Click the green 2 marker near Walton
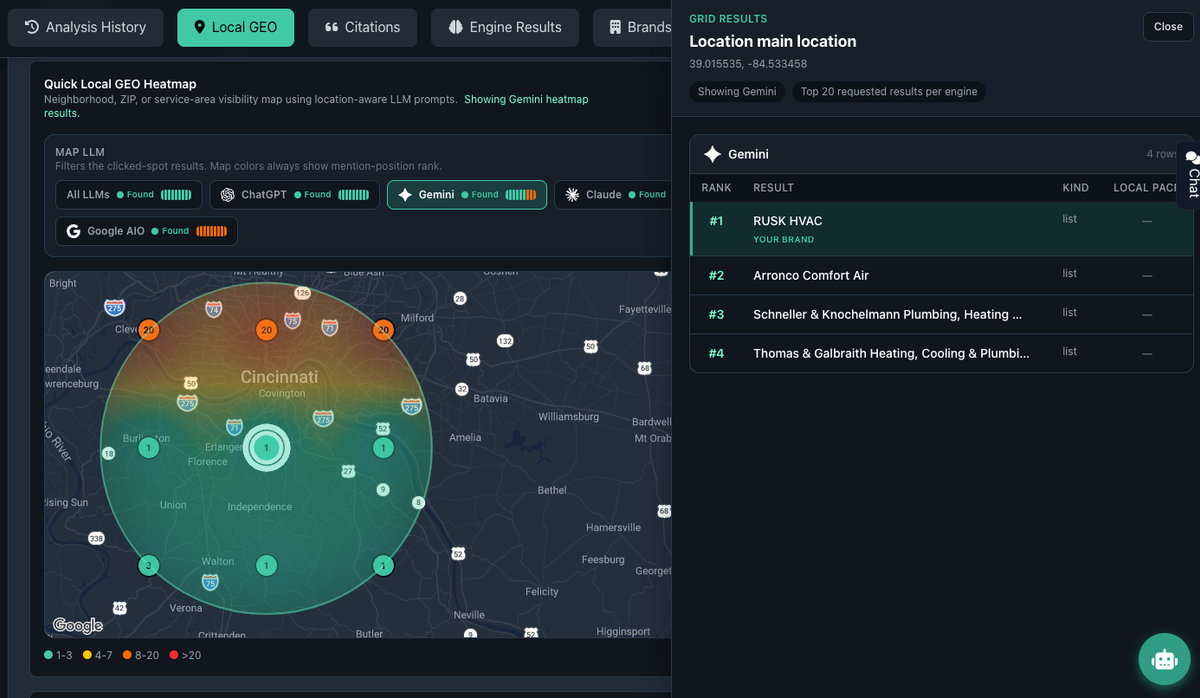This screenshot has height=698, width=1200. click(148, 566)
